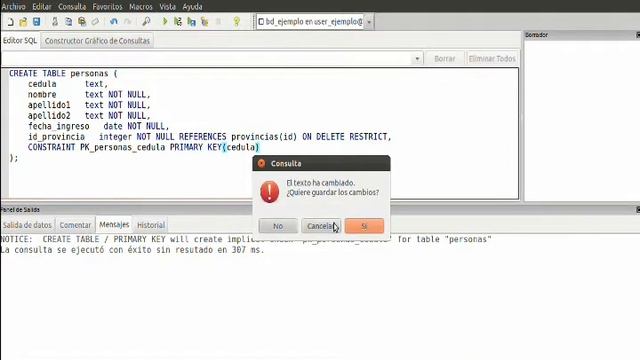
Task: Open the Archivo menu
Action: (13, 7)
